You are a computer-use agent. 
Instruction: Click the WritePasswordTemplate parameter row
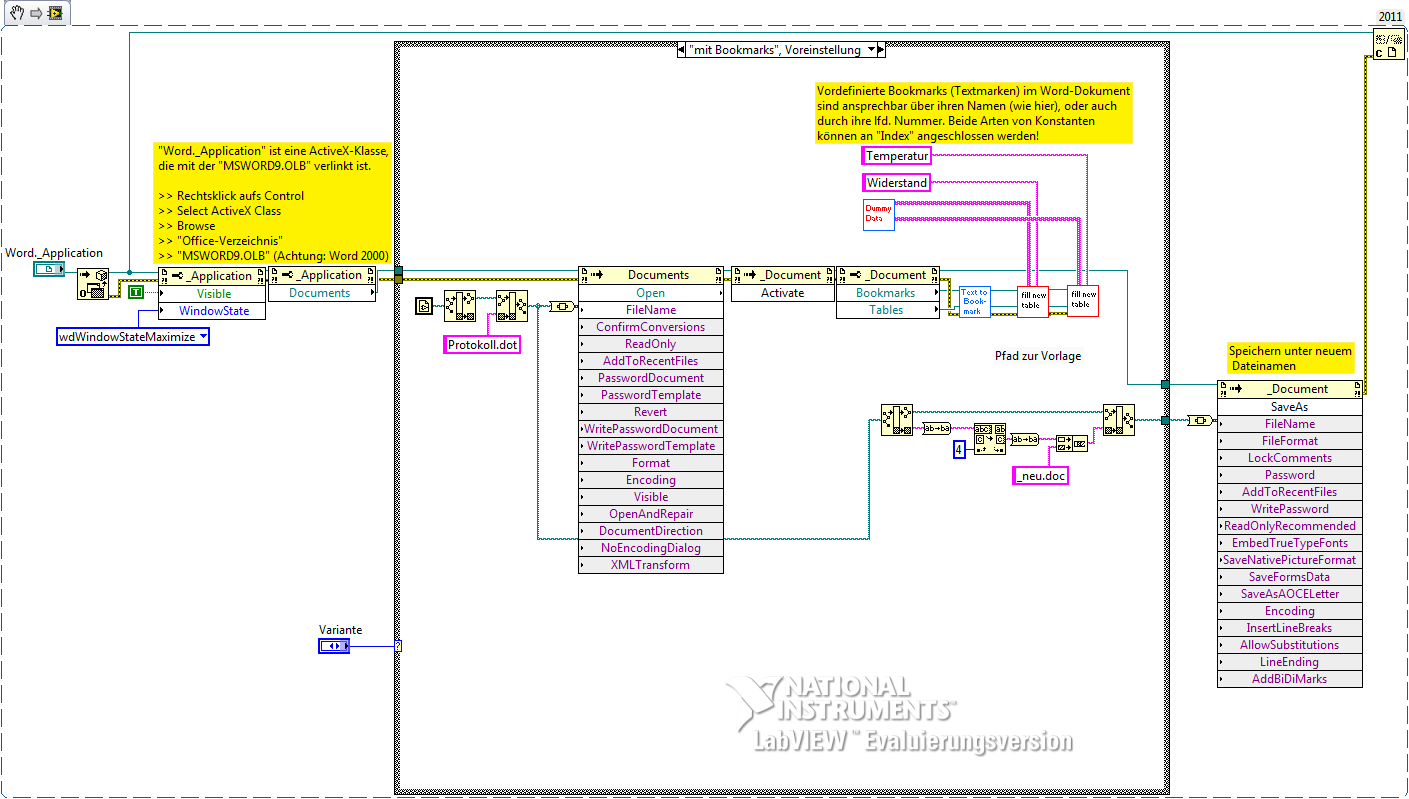tap(651, 446)
